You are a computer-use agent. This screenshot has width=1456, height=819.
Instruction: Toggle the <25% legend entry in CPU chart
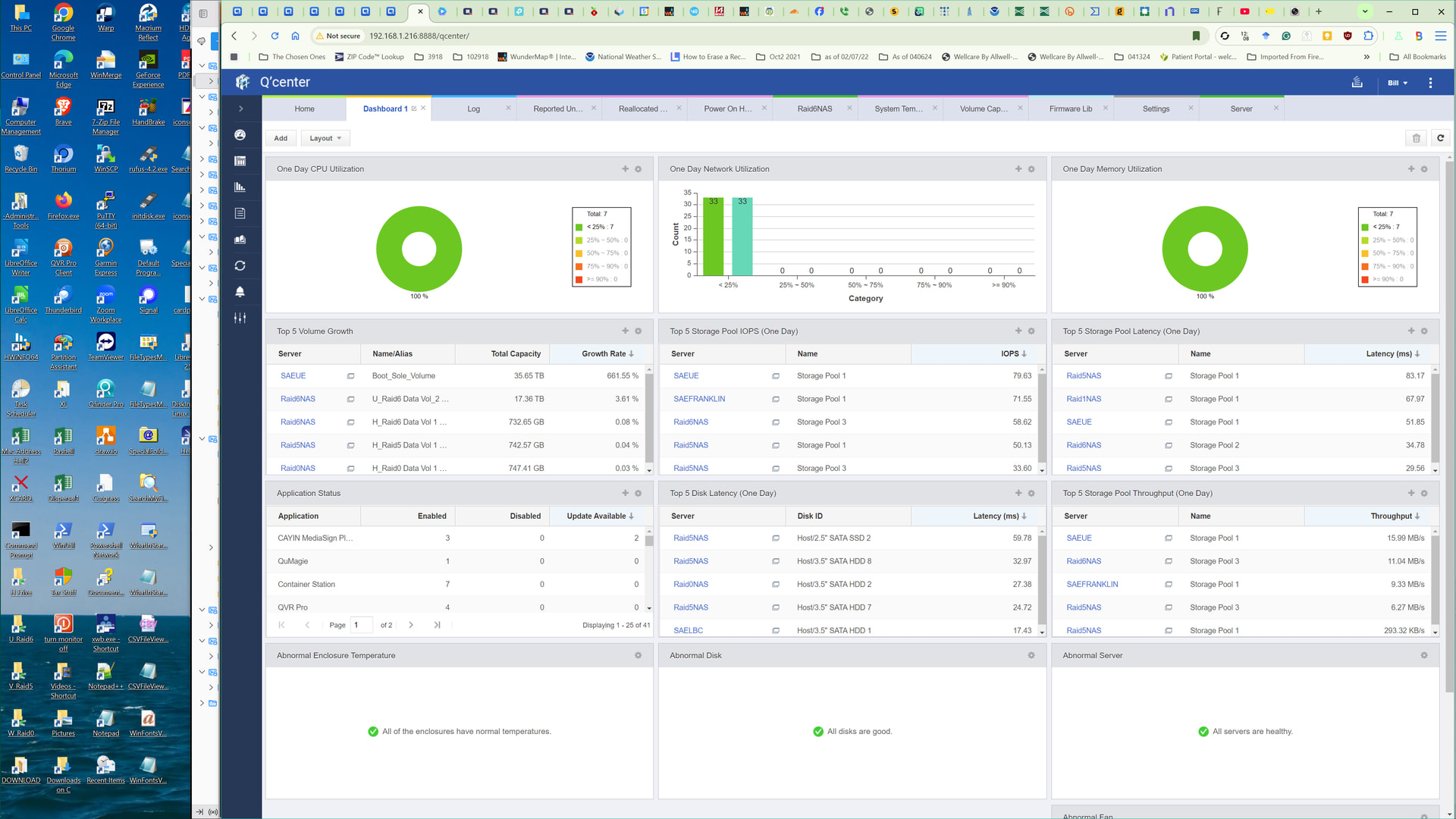coord(598,227)
